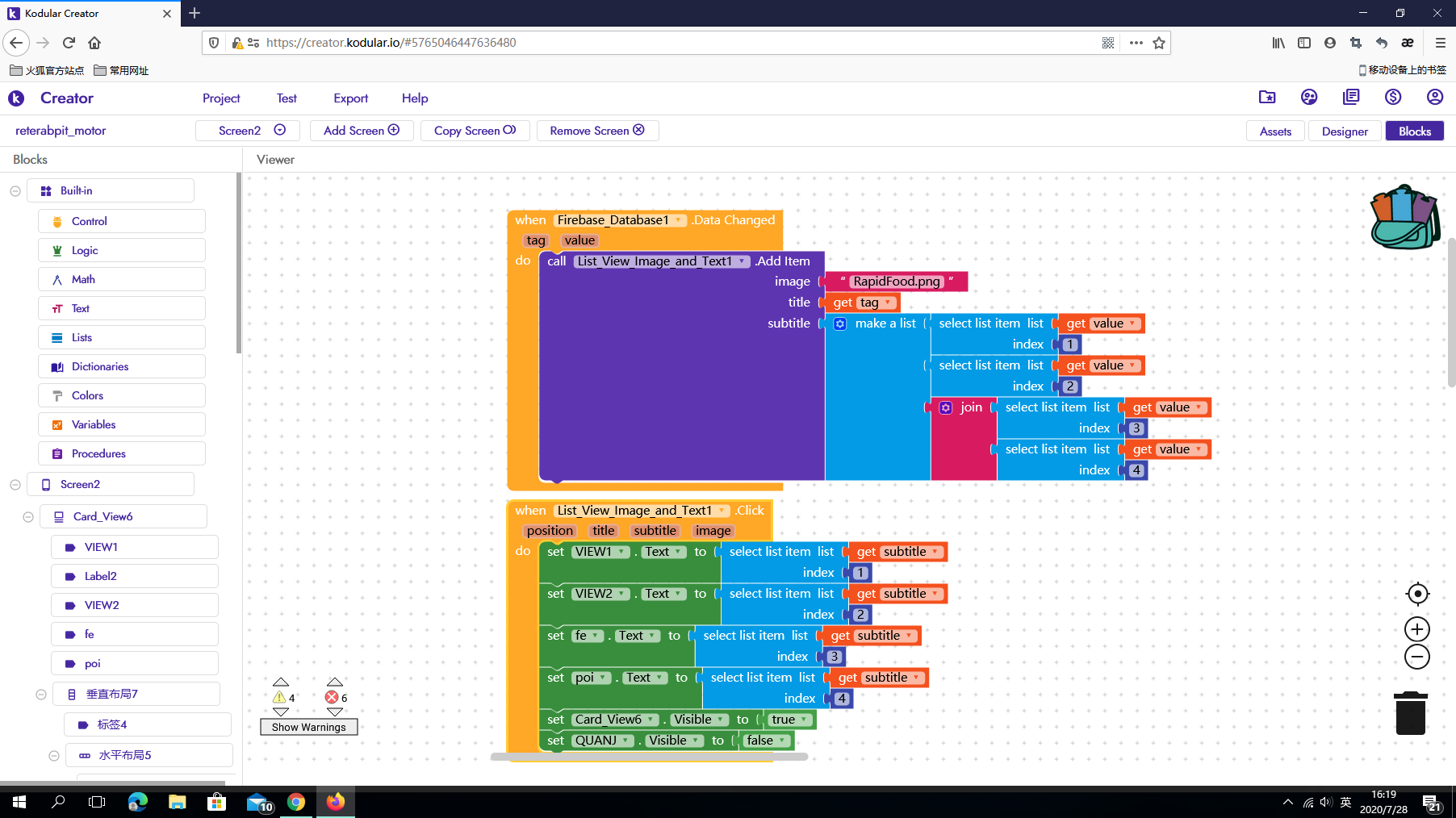Collapse the Built-in blocks category

pos(15,190)
